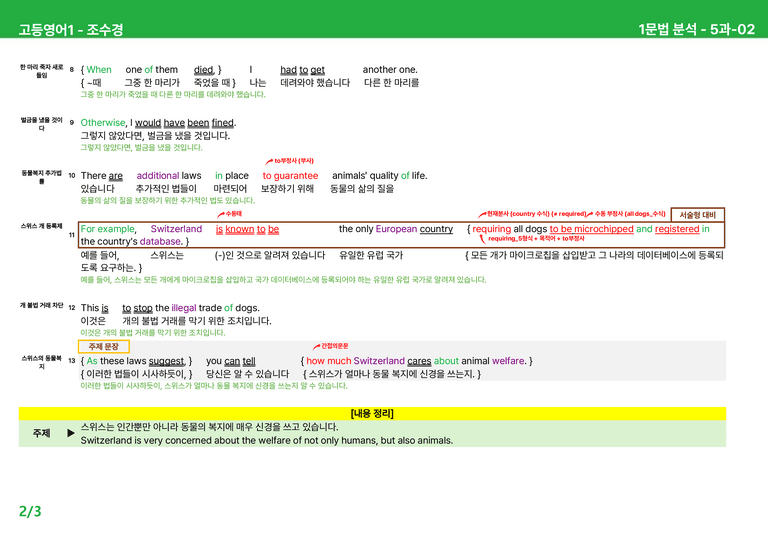This screenshot has height=543, width=768.
Task: Click the side label '동물복지 추가법률'
Action: pos(42,177)
